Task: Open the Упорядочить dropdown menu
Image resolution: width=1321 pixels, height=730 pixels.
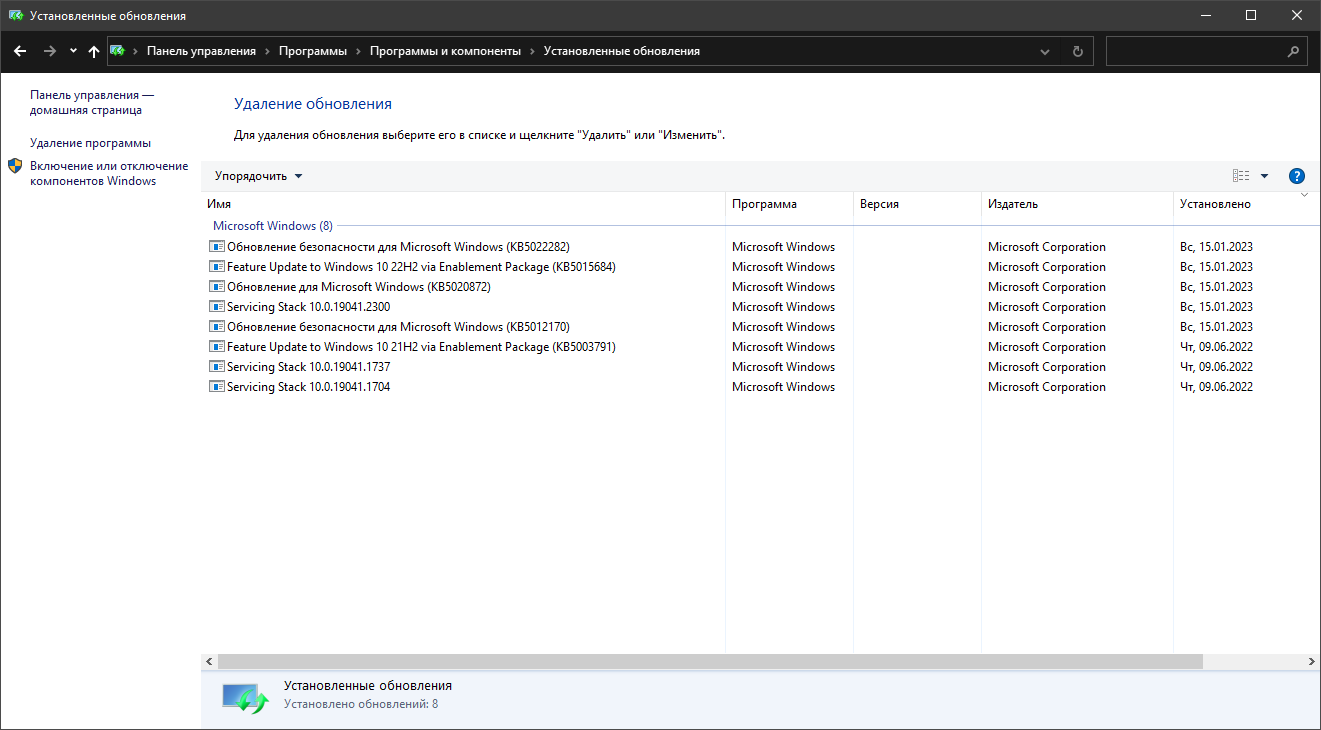Action: tap(258, 176)
